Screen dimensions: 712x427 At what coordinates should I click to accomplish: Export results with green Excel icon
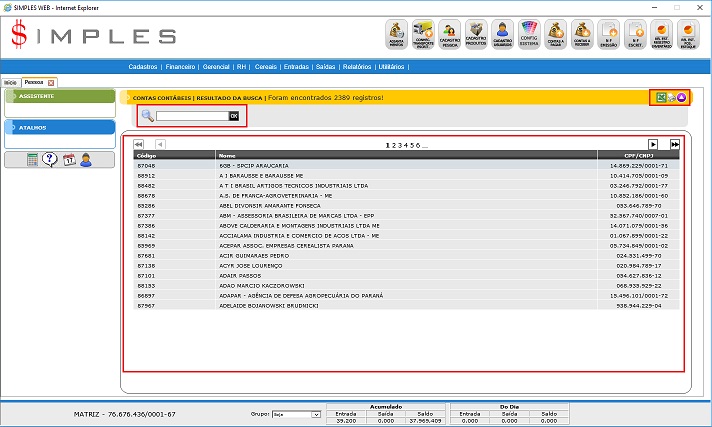(x=659, y=97)
